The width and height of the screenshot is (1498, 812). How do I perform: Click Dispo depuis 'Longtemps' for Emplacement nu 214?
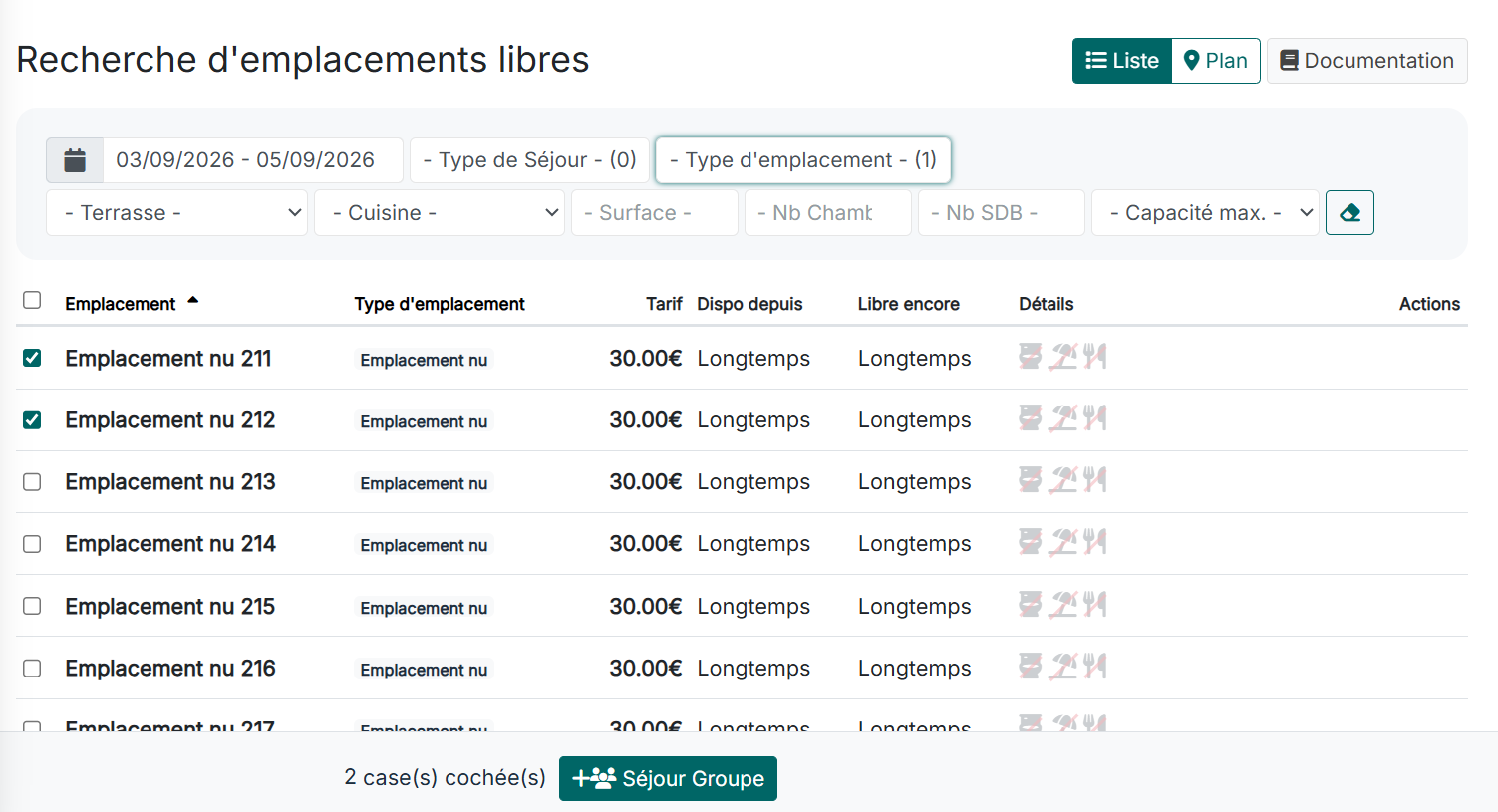coord(753,544)
